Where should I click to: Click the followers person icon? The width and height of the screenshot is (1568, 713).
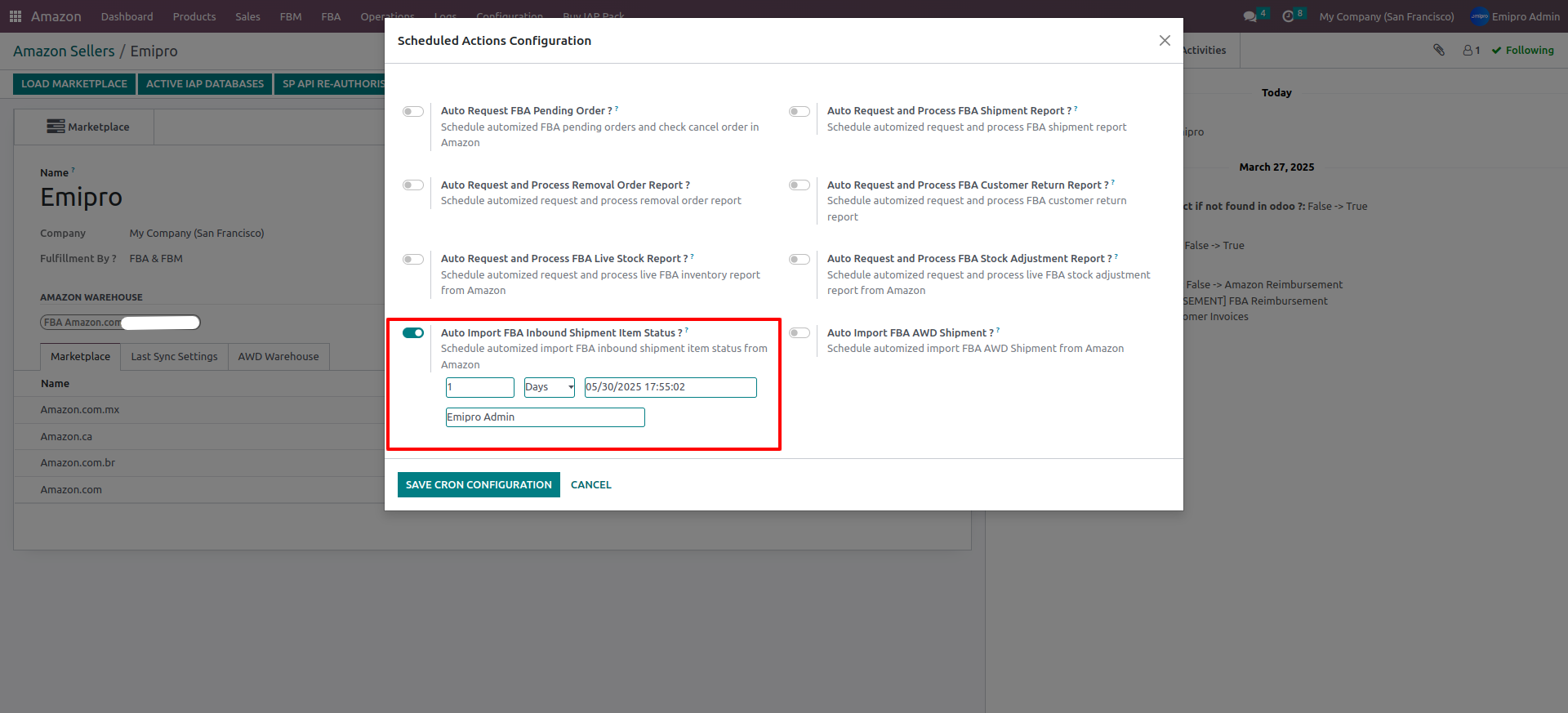(1468, 50)
